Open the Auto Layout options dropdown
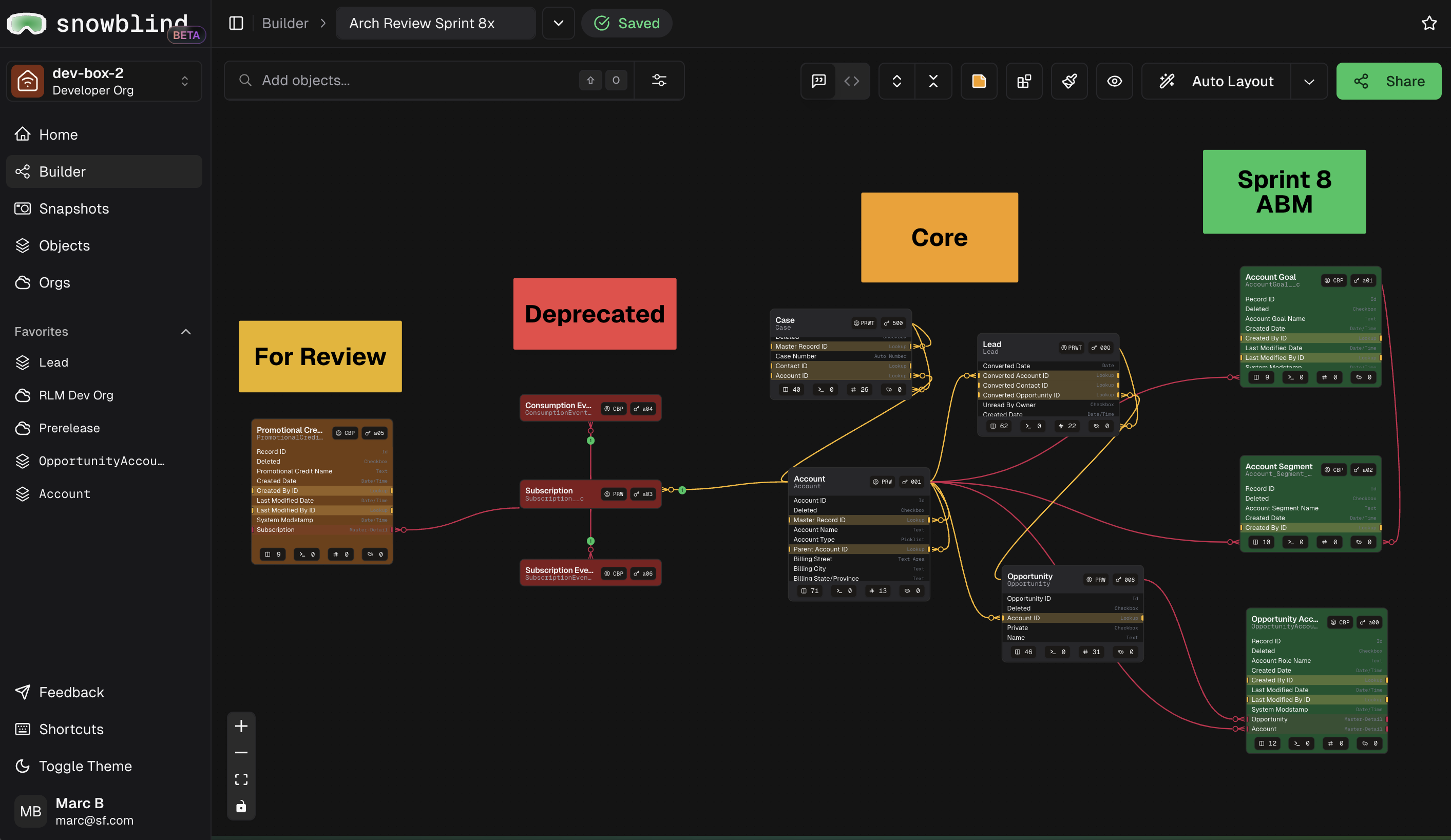Screen dimensions: 1451x840 [x=1309, y=81]
